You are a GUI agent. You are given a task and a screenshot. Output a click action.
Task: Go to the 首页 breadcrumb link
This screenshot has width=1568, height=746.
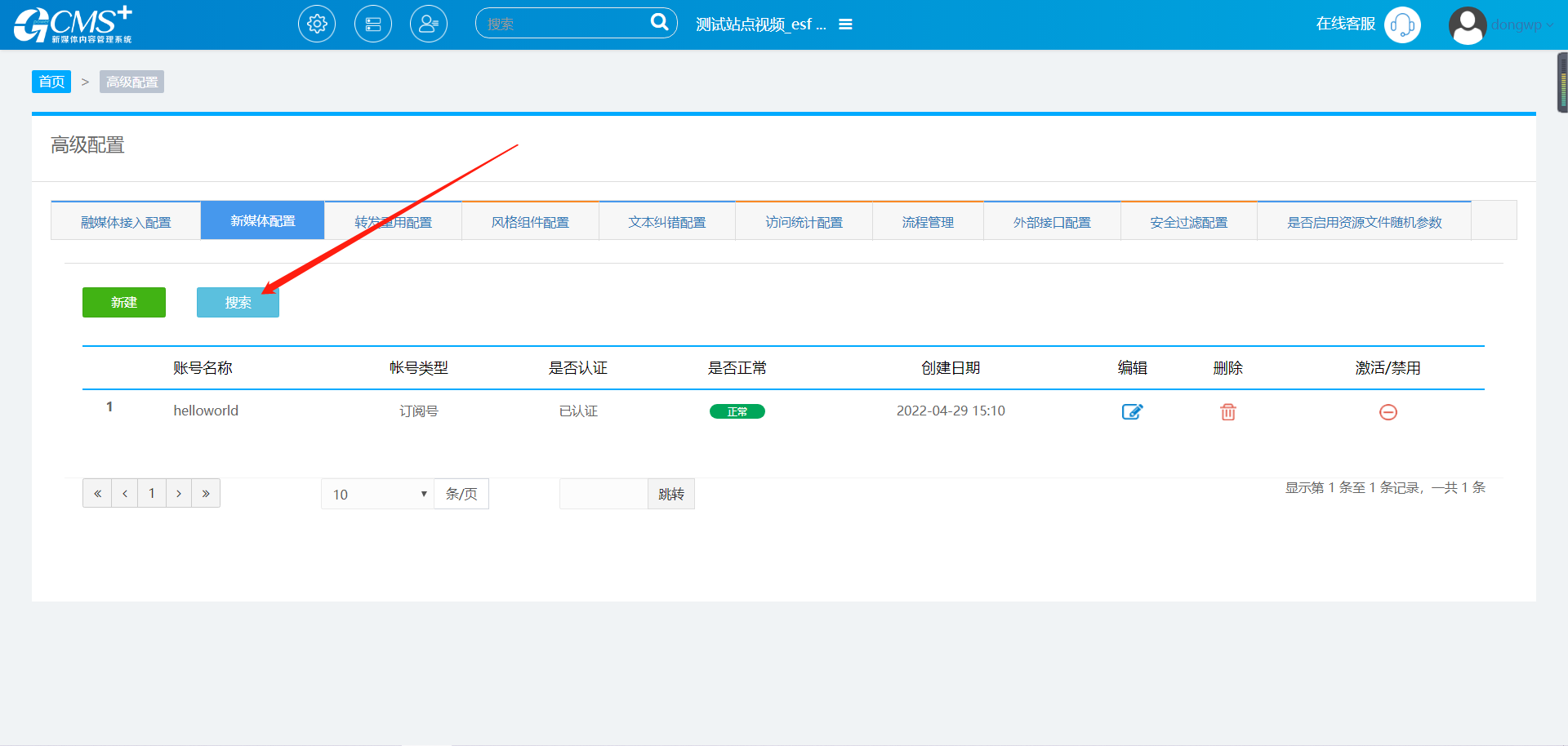[x=51, y=82]
